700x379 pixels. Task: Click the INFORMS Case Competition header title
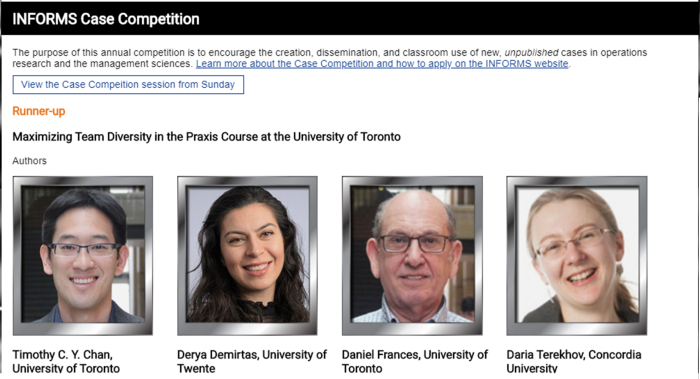coord(106,19)
